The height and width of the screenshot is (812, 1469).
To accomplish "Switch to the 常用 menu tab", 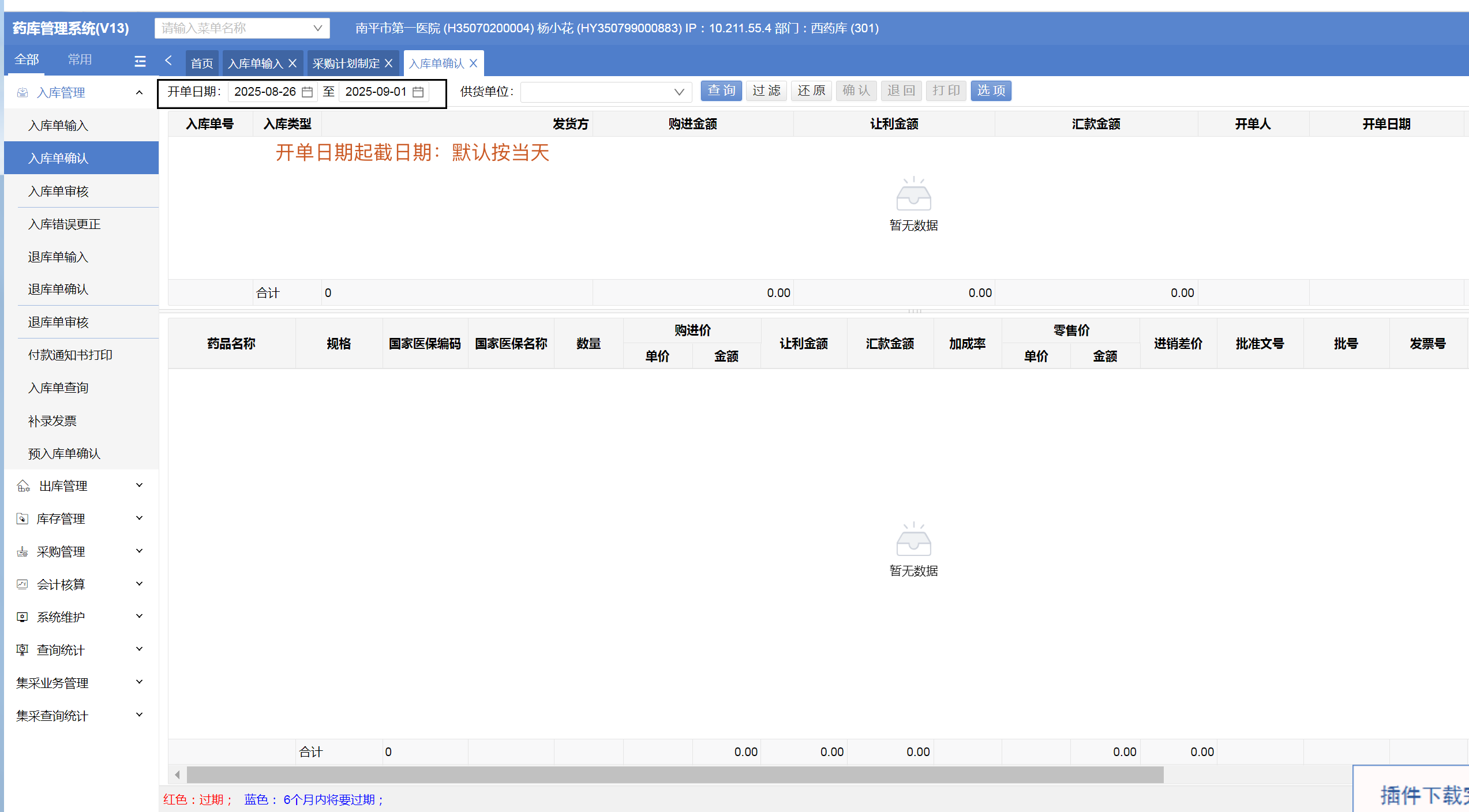I will pyautogui.click(x=80, y=59).
